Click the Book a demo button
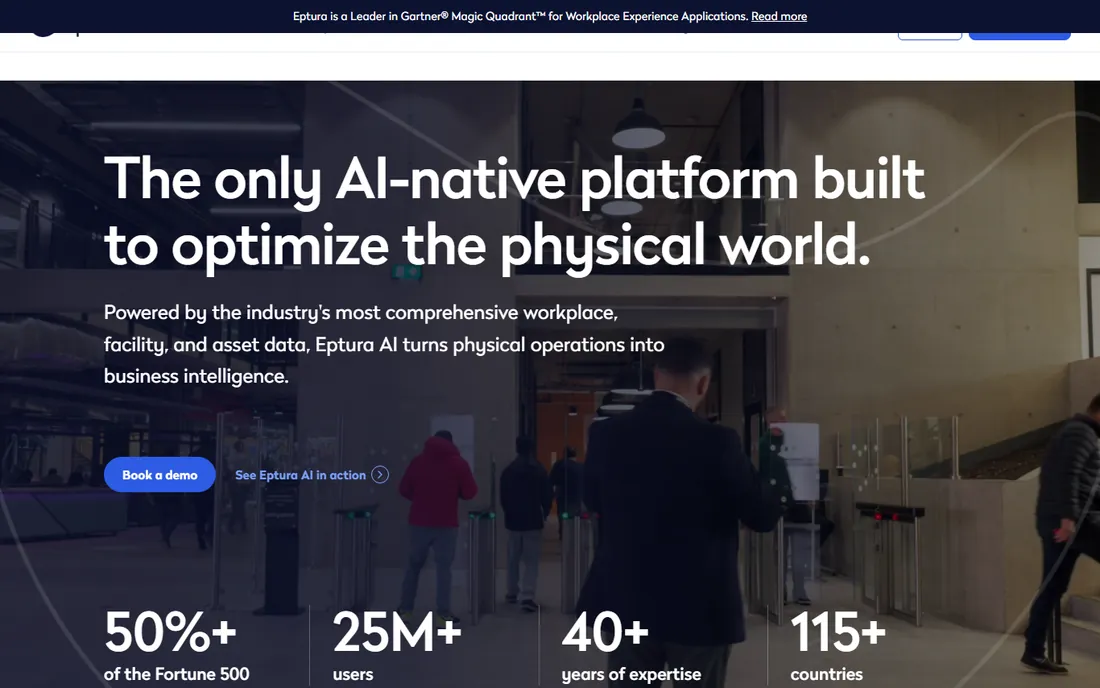 click(x=159, y=475)
